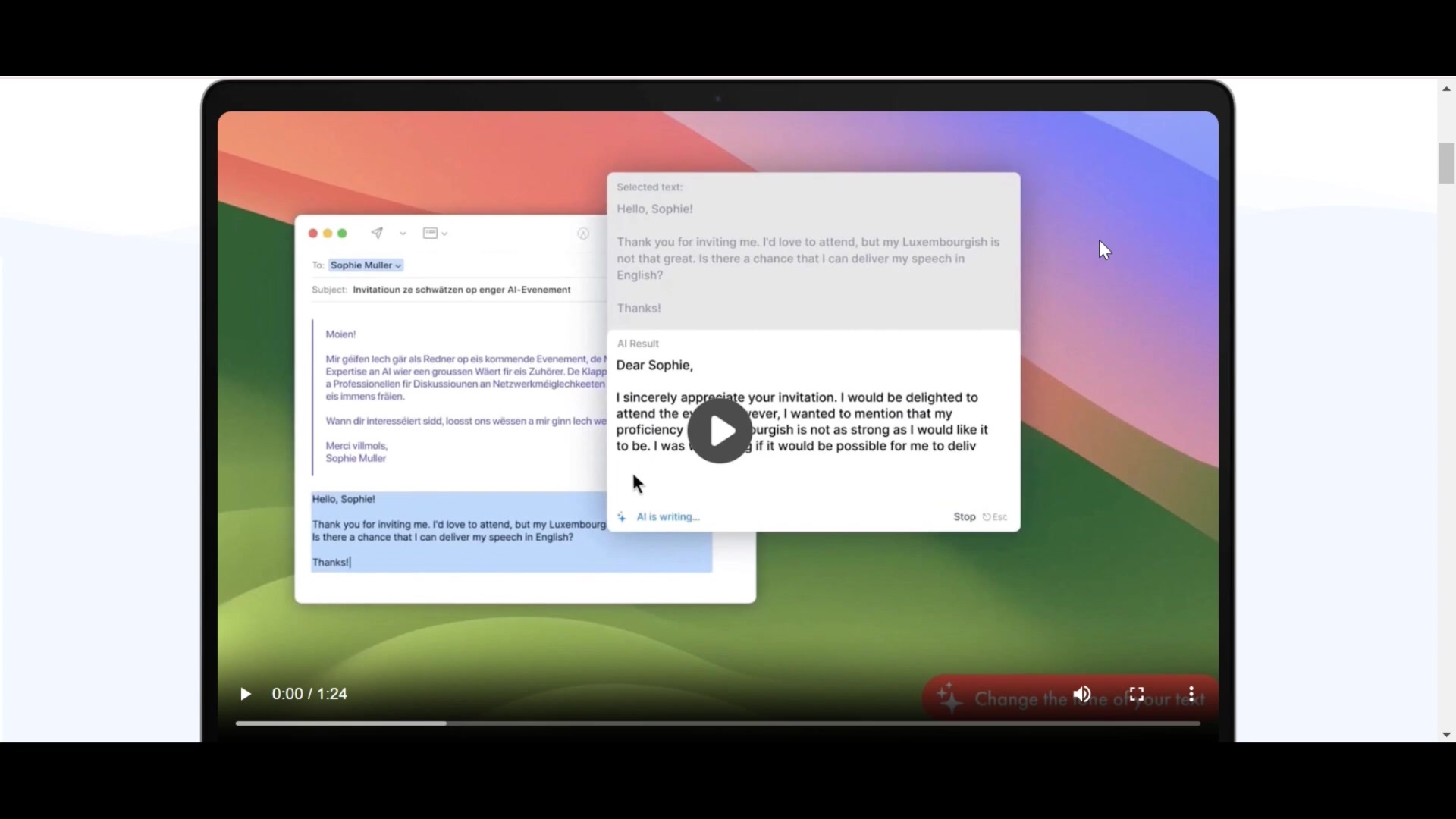Click the 'Esc' shortcut hint beside Stop

996,516
